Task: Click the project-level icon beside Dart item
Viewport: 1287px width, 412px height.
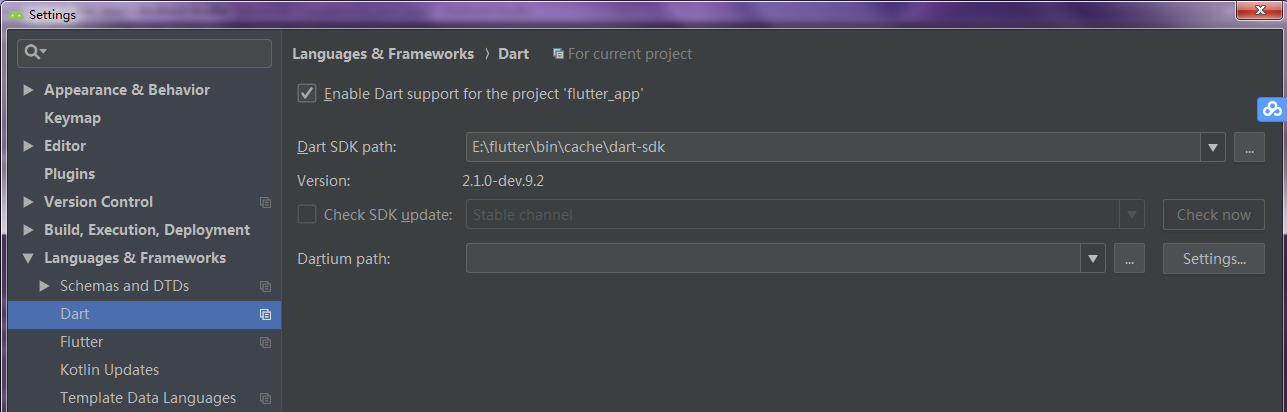Action: (265, 314)
